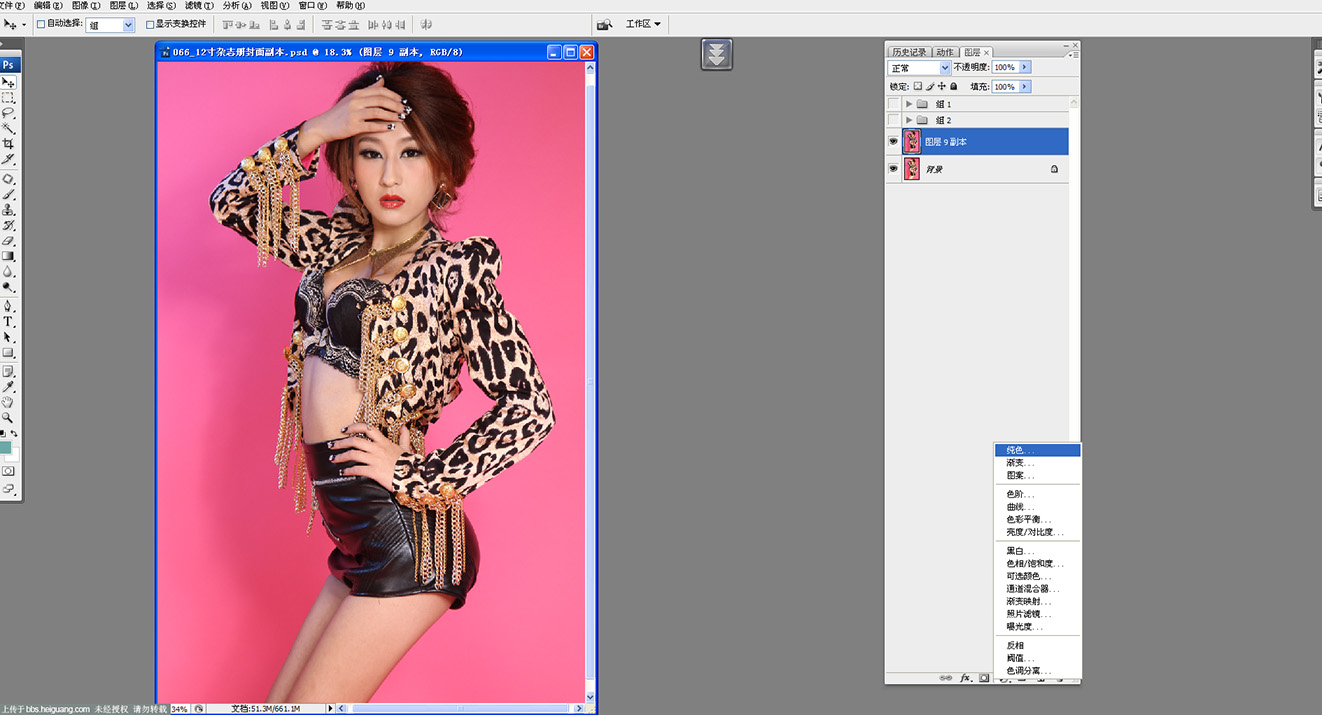The image size is (1322, 715).
Task: Click the link layers button
Action: click(x=945, y=678)
